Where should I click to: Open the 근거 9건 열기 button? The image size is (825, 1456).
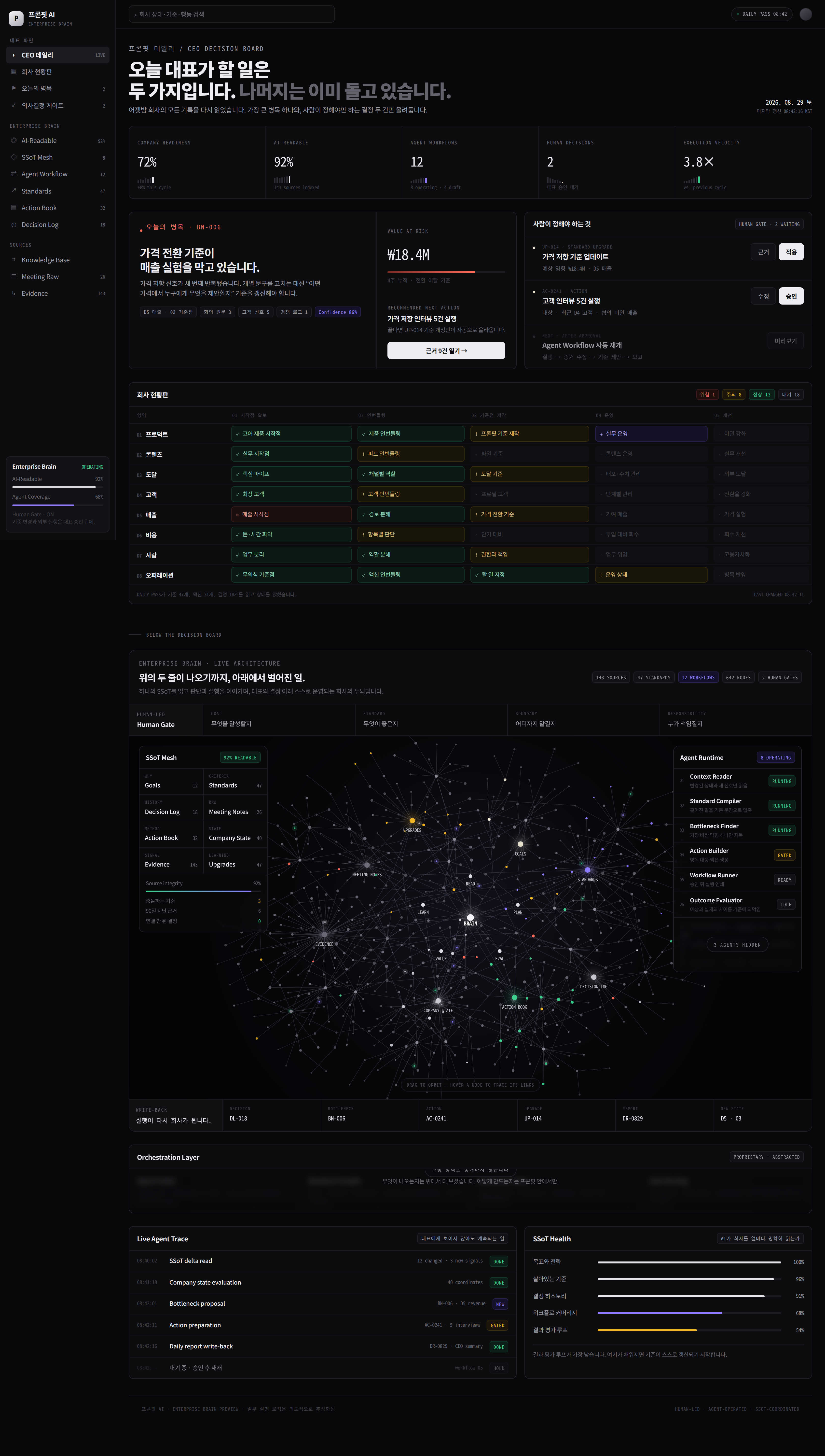(446, 351)
